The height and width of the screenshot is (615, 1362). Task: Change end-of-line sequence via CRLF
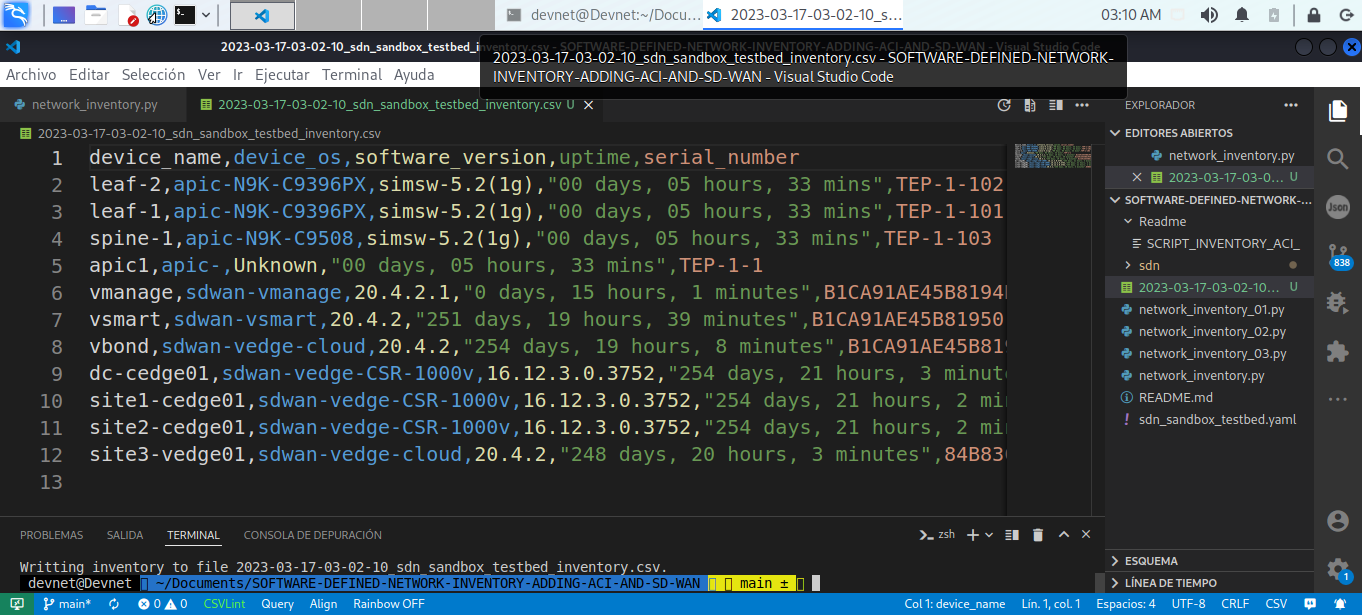coord(1235,604)
